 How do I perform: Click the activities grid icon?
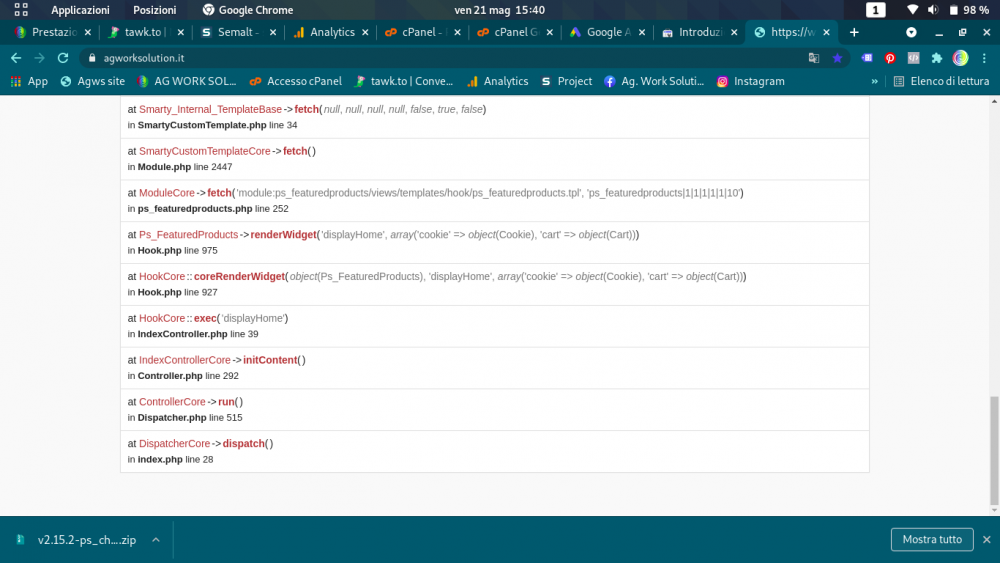tap(21, 10)
